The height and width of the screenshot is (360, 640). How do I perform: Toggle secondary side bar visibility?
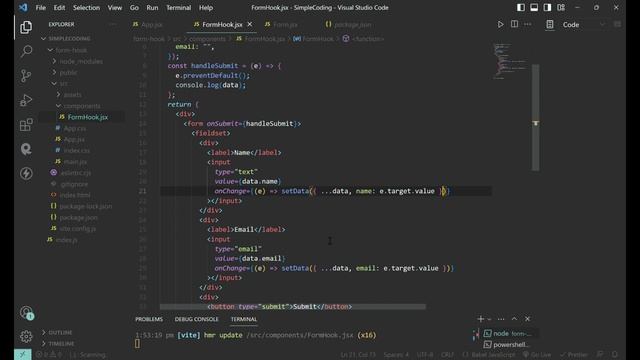(547, 7)
